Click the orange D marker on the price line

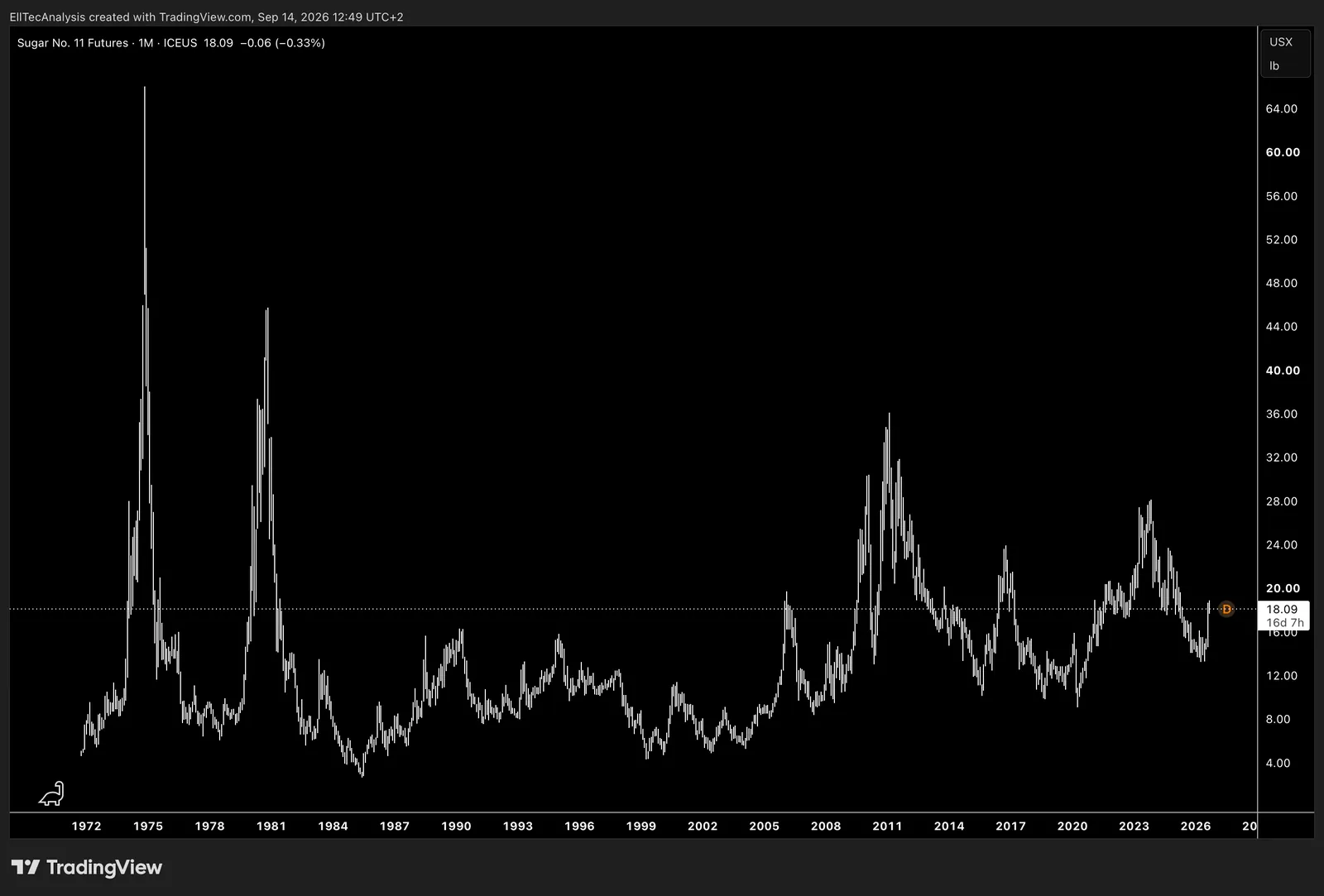pyautogui.click(x=1226, y=609)
